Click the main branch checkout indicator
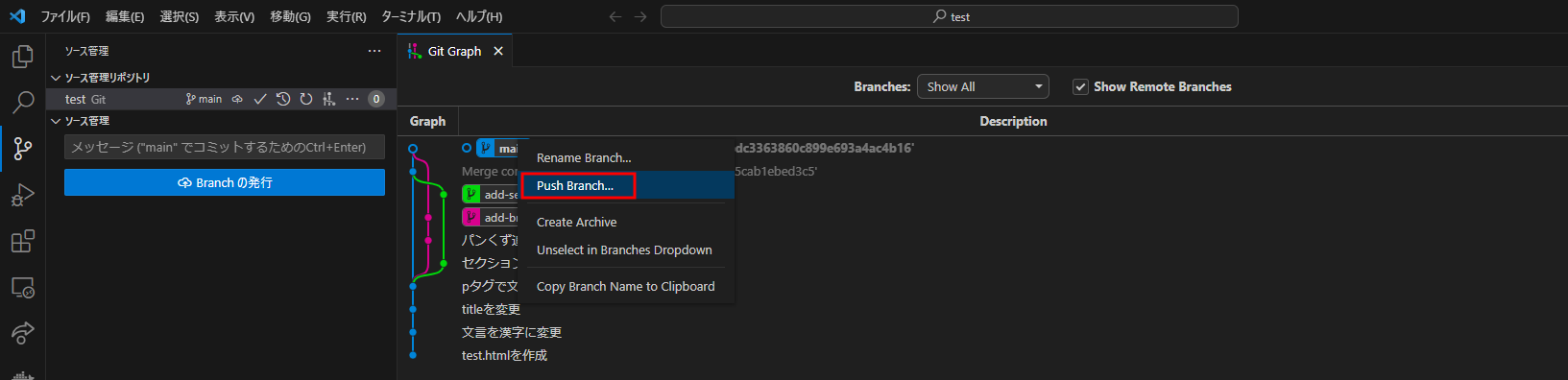 204,99
